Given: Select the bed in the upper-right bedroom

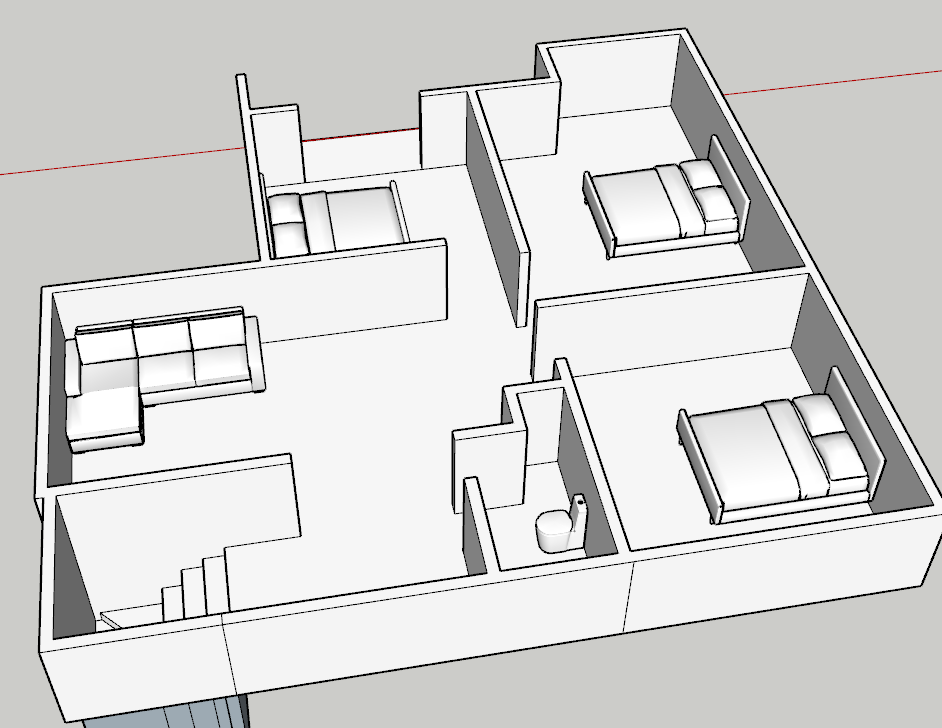Looking at the screenshot, I should 640,205.
